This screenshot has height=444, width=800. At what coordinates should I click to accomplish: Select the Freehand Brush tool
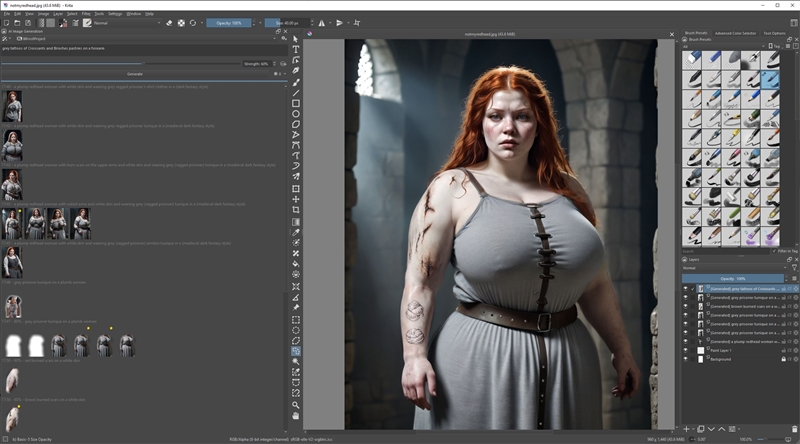click(296, 81)
